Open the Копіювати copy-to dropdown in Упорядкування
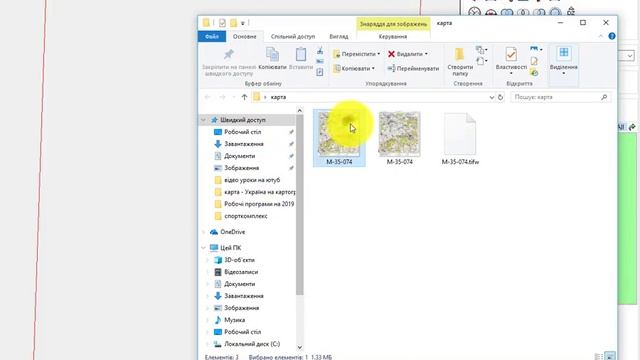The height and width of the screenshot is (360, 640). click(354, 69)
